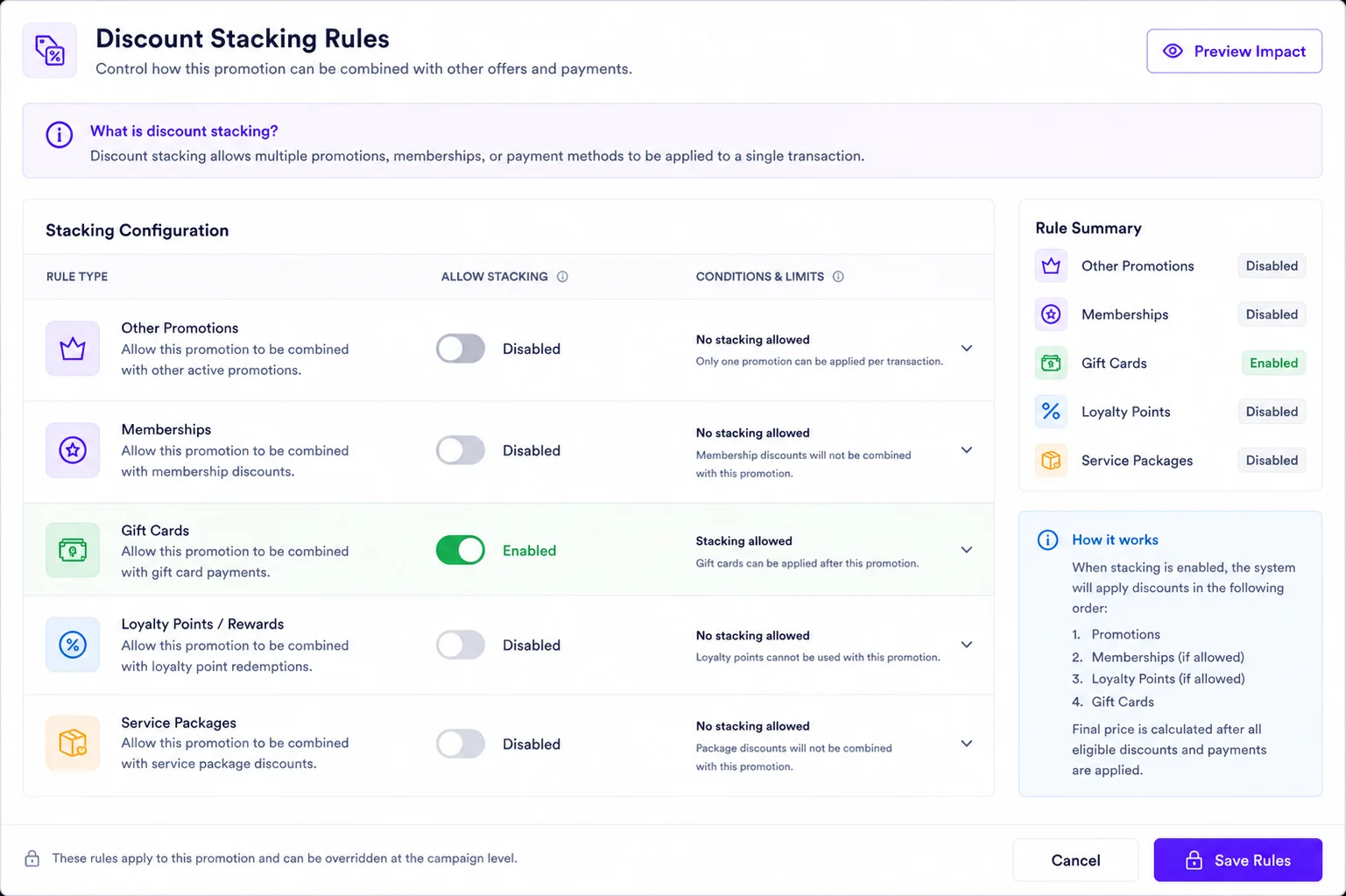This screenshot has width=1346, height=896.
Task: Click 'Memberships (if allowed)' list item
Action: (1167, 658)
